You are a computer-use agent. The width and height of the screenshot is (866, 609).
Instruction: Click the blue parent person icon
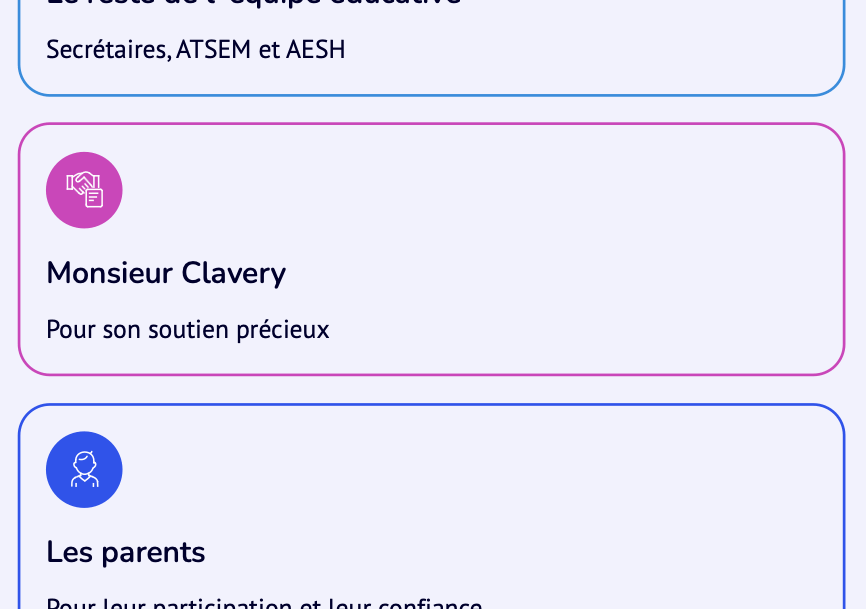click(84, 470)
